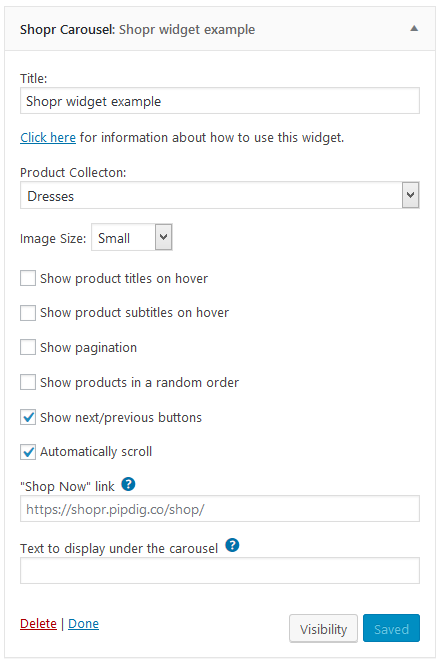The height and width of the screenshot is (664, 440).
Task: Enable Show products in a random order
Action: (28, 382)
